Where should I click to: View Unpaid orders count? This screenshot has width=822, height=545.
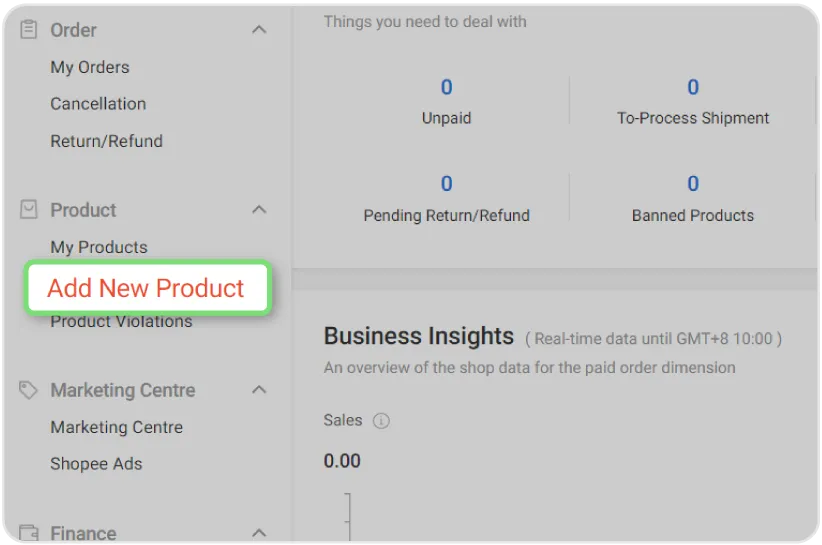point(446,88)
